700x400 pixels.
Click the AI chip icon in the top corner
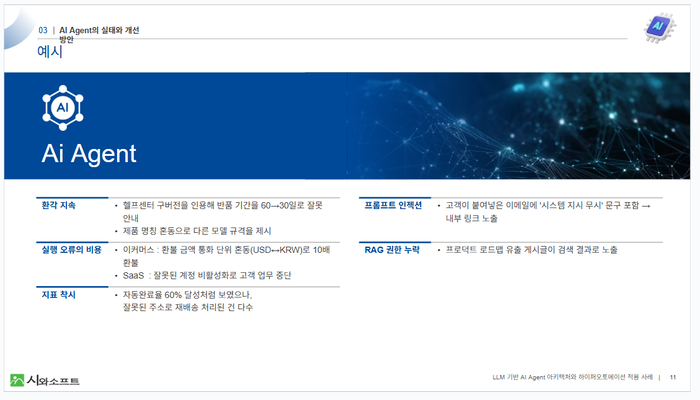(659, 28)
